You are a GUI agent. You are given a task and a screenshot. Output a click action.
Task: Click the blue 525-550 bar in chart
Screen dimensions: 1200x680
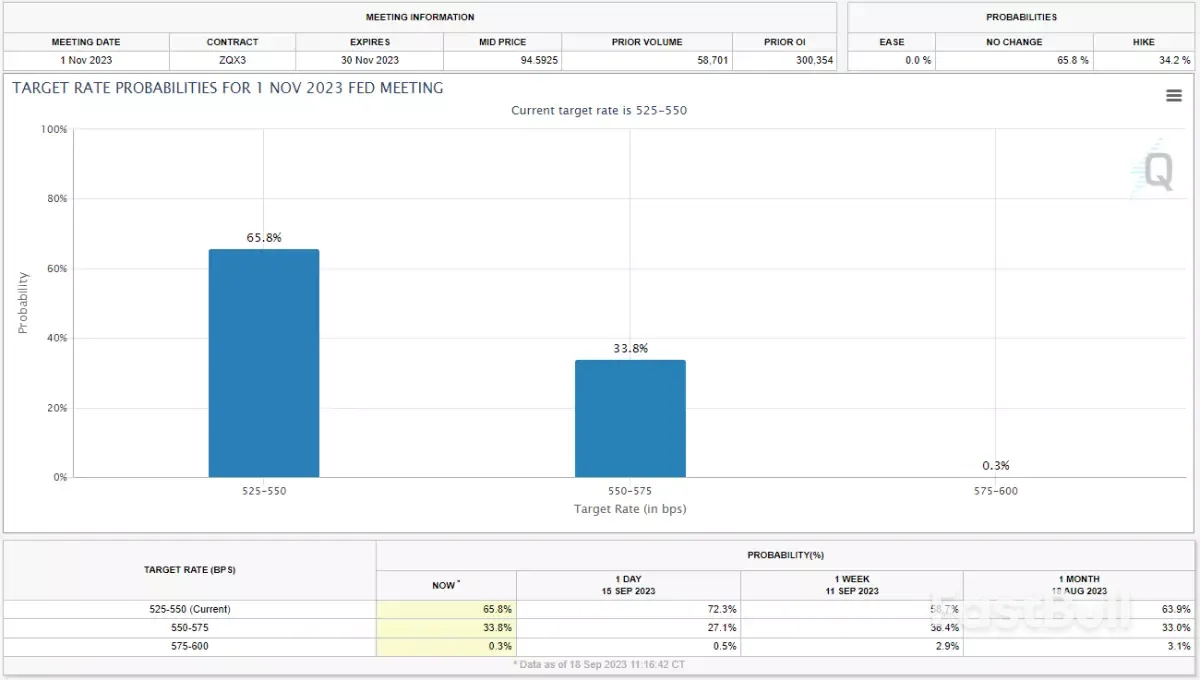pyautogui.click(x=264, y=363)
